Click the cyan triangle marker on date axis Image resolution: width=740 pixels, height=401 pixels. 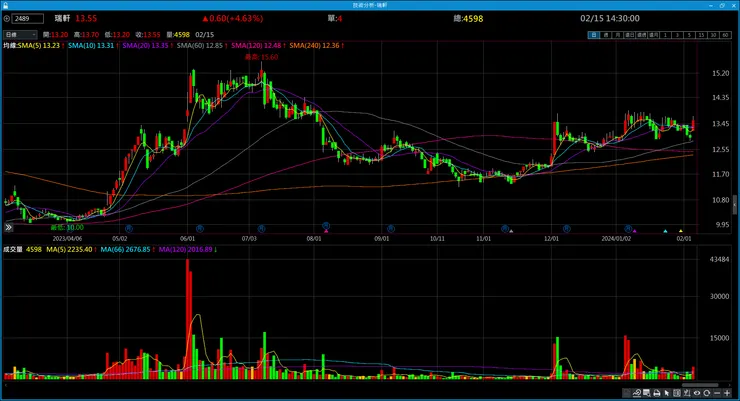665,231
